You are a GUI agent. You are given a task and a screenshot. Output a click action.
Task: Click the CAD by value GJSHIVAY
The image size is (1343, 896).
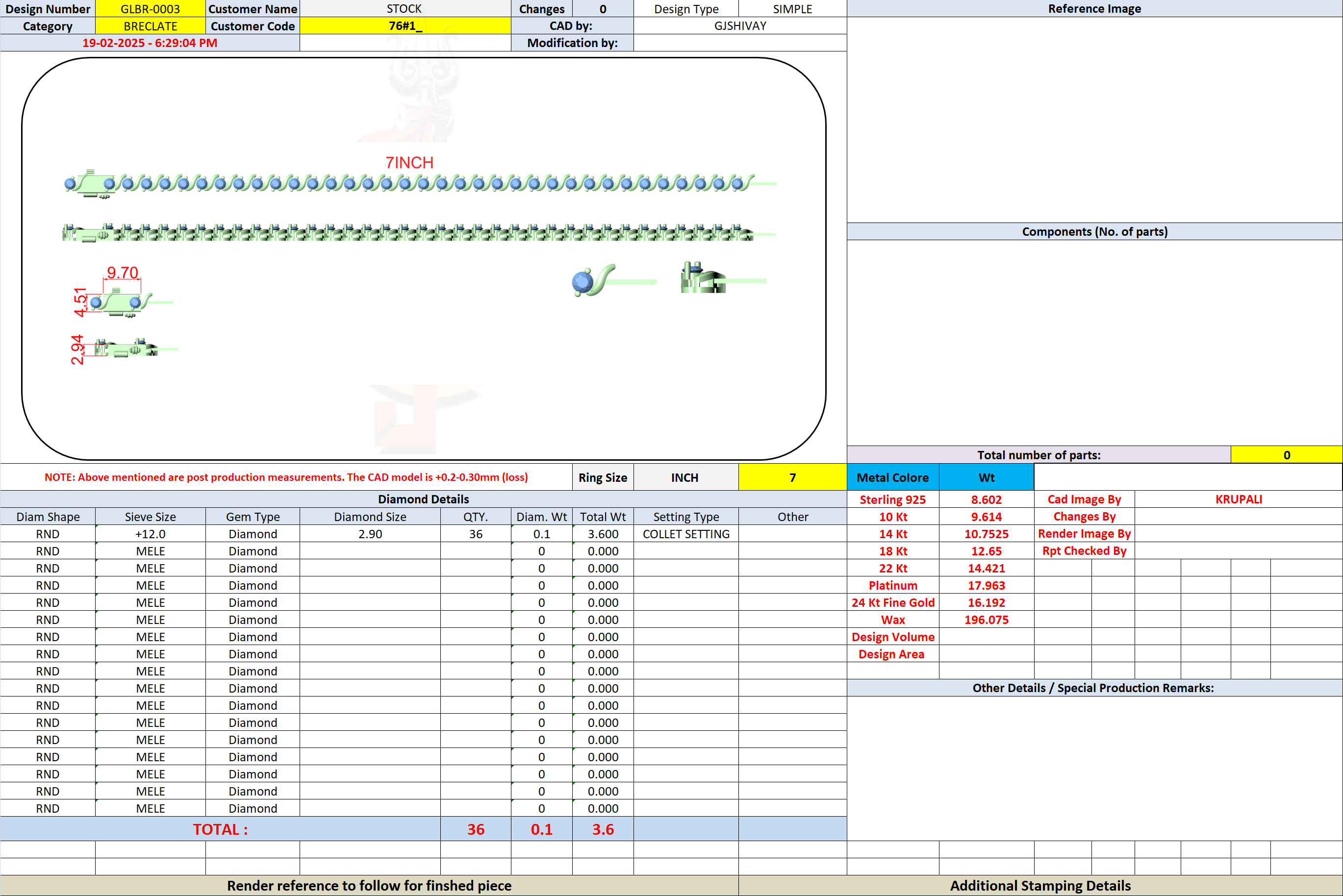coord(740,25)
